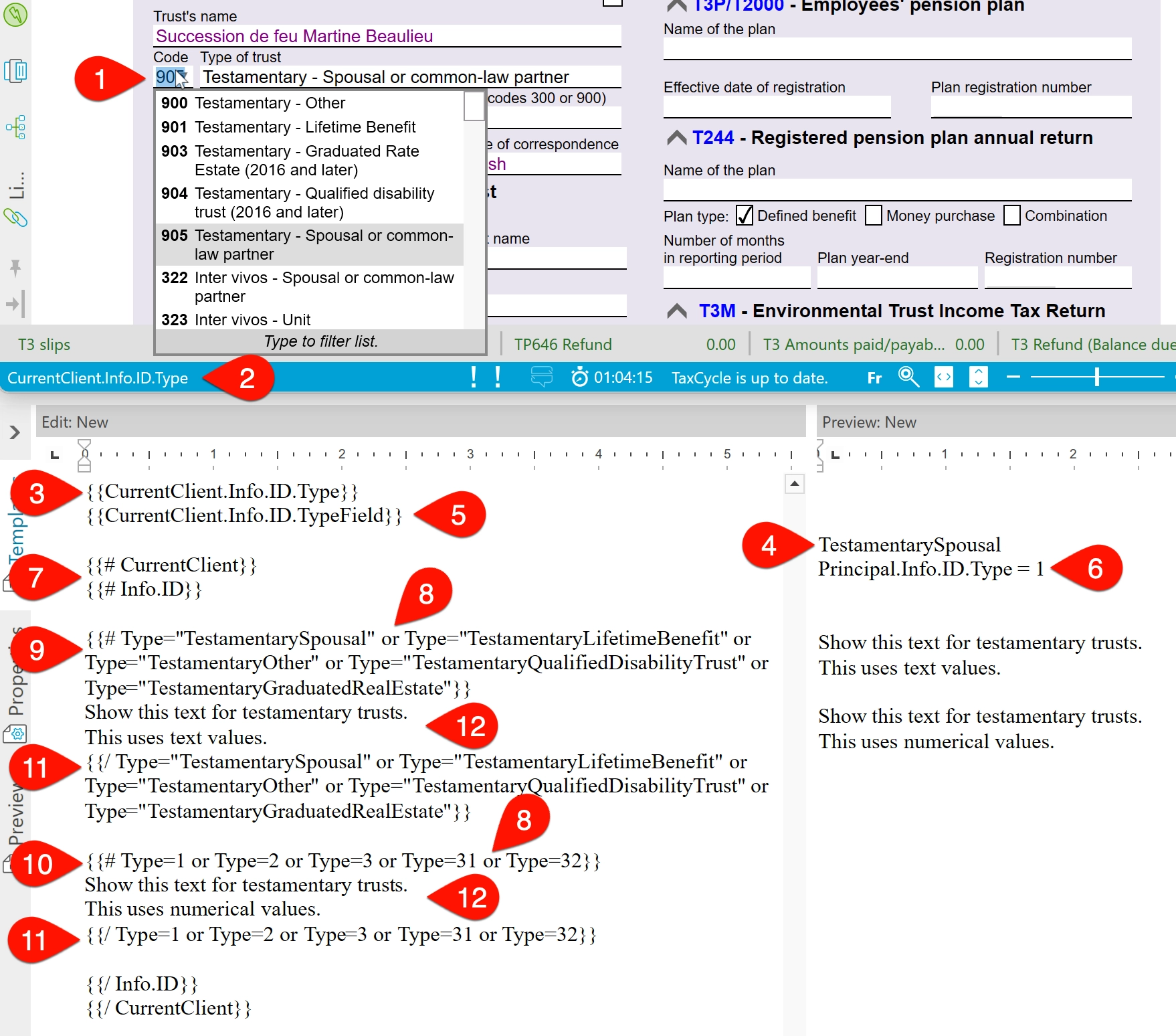Open the Preview side tab
The image size is (1176, 1036).
pos(15,813)
